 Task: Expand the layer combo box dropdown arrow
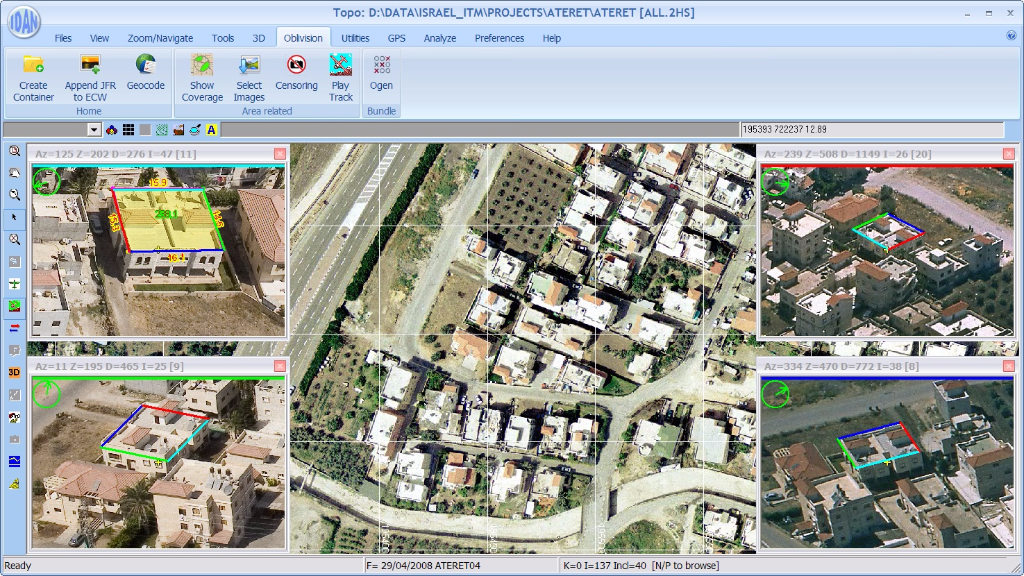[x=94, y=130]
